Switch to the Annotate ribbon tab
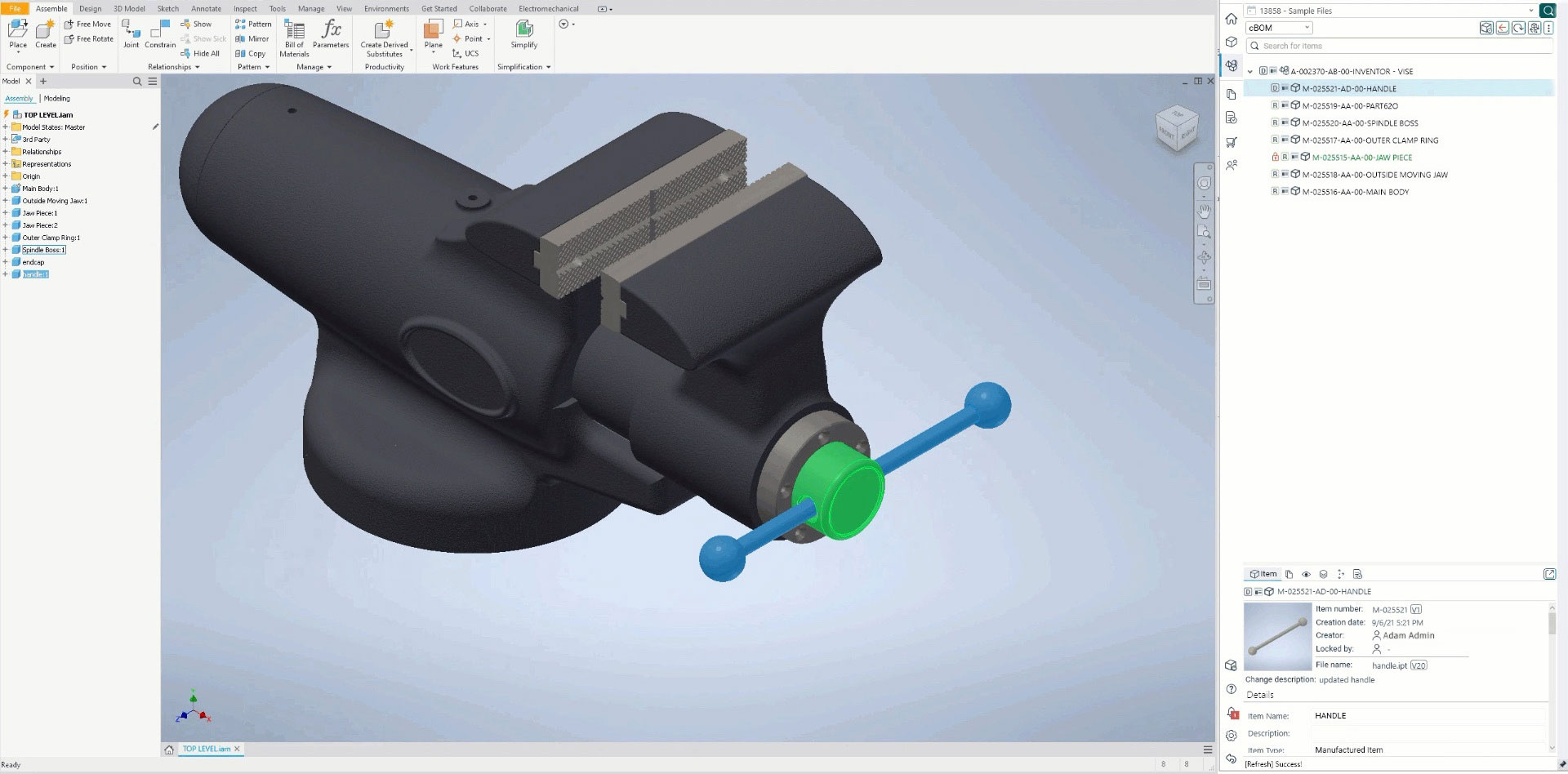The image size is (1568, 774). 206,8
